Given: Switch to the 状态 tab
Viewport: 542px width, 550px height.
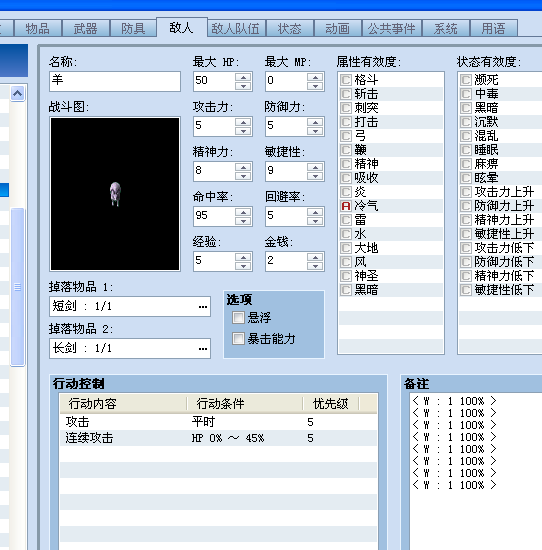Looking at the screenshot, I should [290, 28].
